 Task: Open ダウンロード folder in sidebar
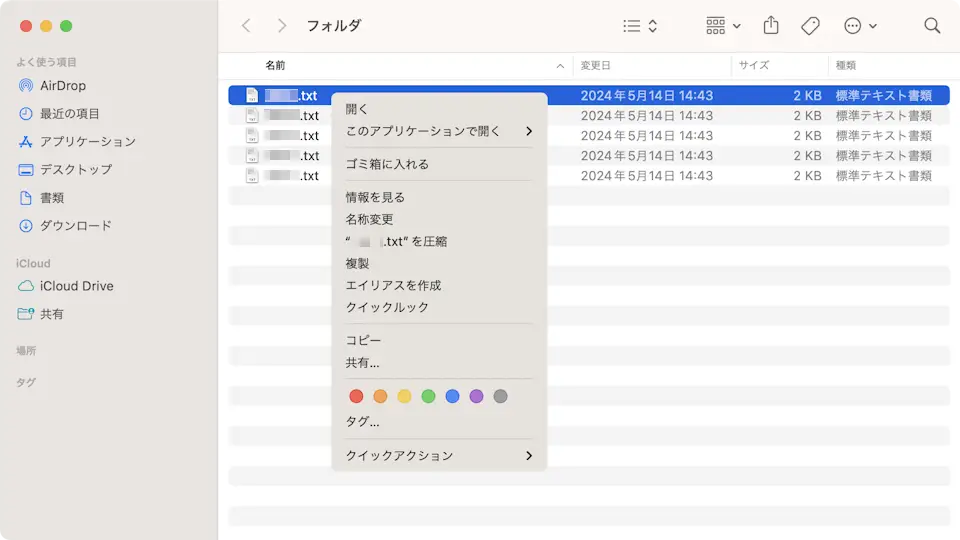75,226
